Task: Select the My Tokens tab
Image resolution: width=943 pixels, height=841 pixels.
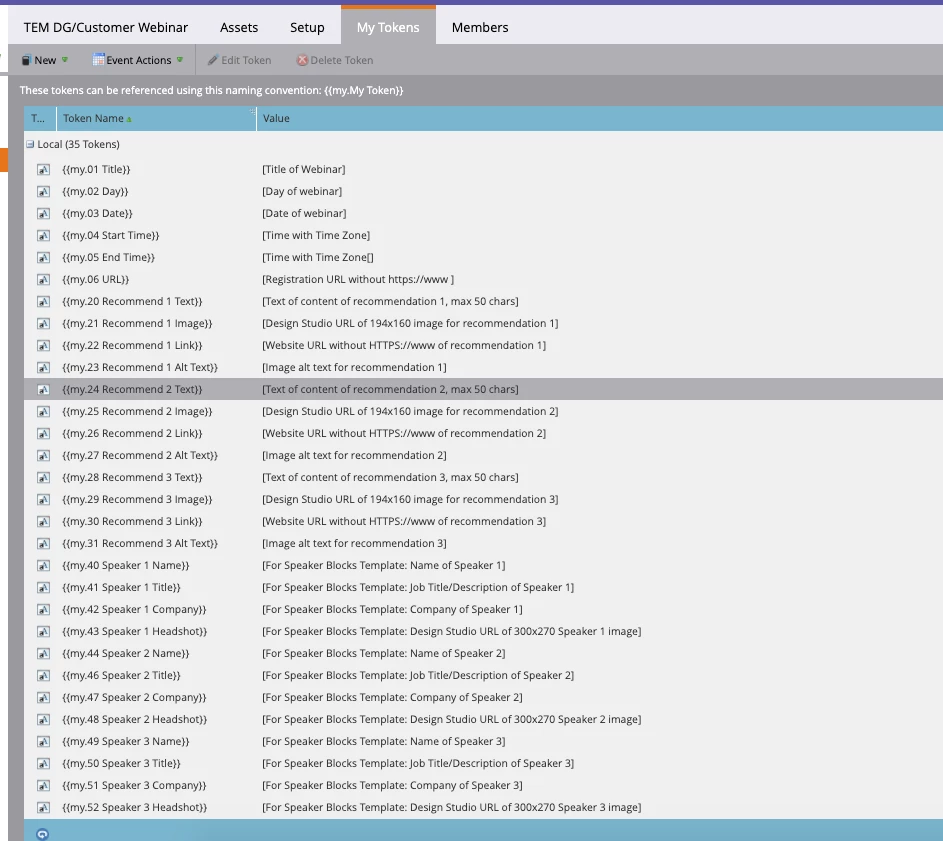Action: tap(388, 27)
